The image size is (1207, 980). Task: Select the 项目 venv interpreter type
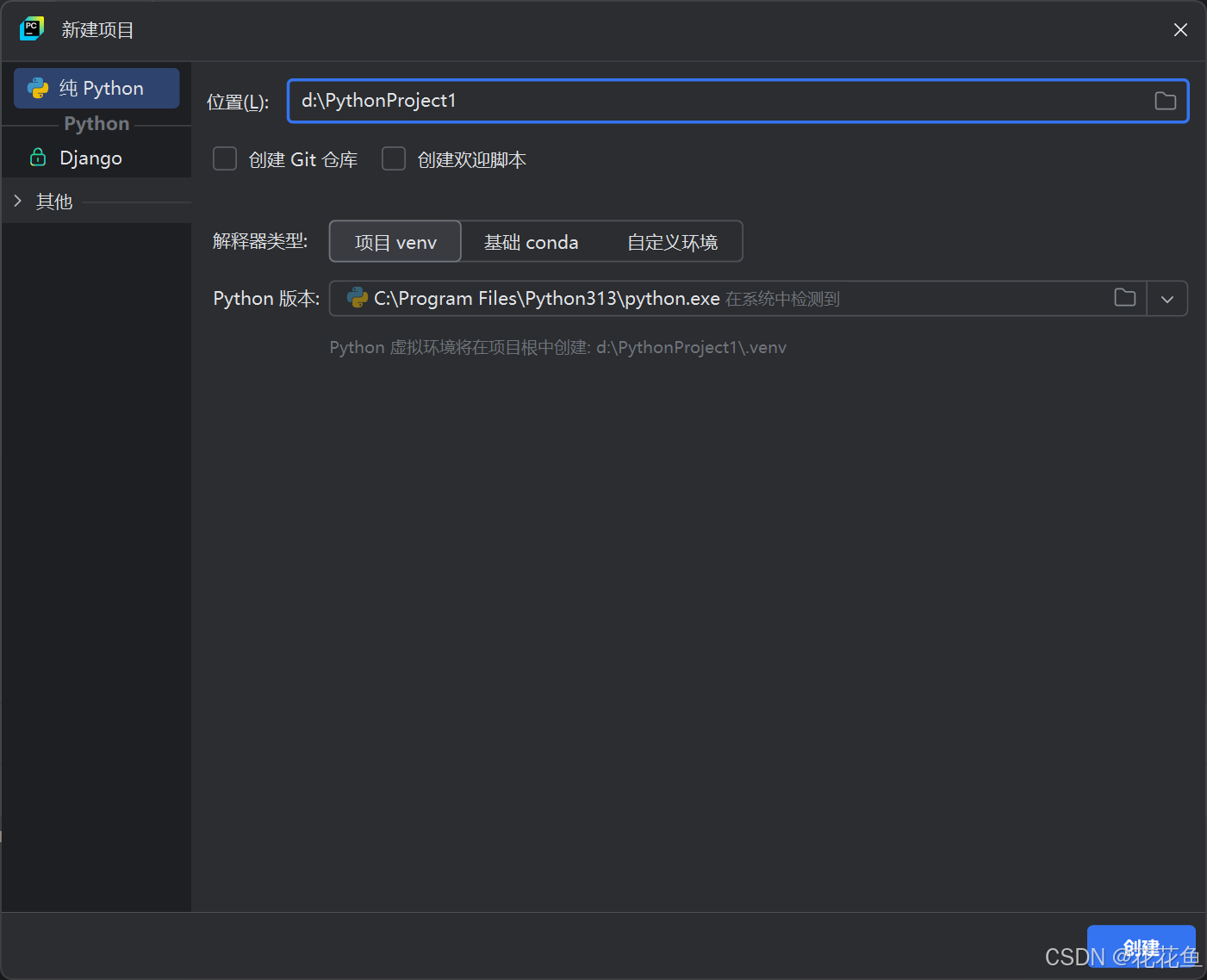395,242
